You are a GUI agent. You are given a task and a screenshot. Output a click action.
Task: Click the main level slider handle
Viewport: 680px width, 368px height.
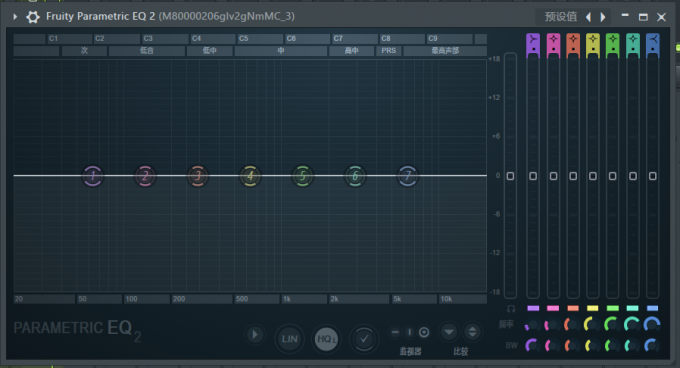510,176
